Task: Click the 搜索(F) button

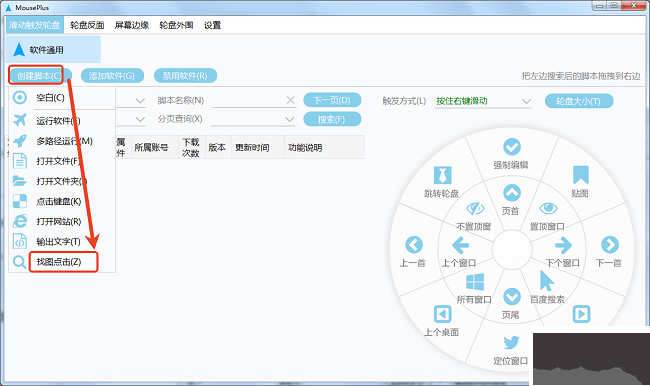Action: coord(332,119)
